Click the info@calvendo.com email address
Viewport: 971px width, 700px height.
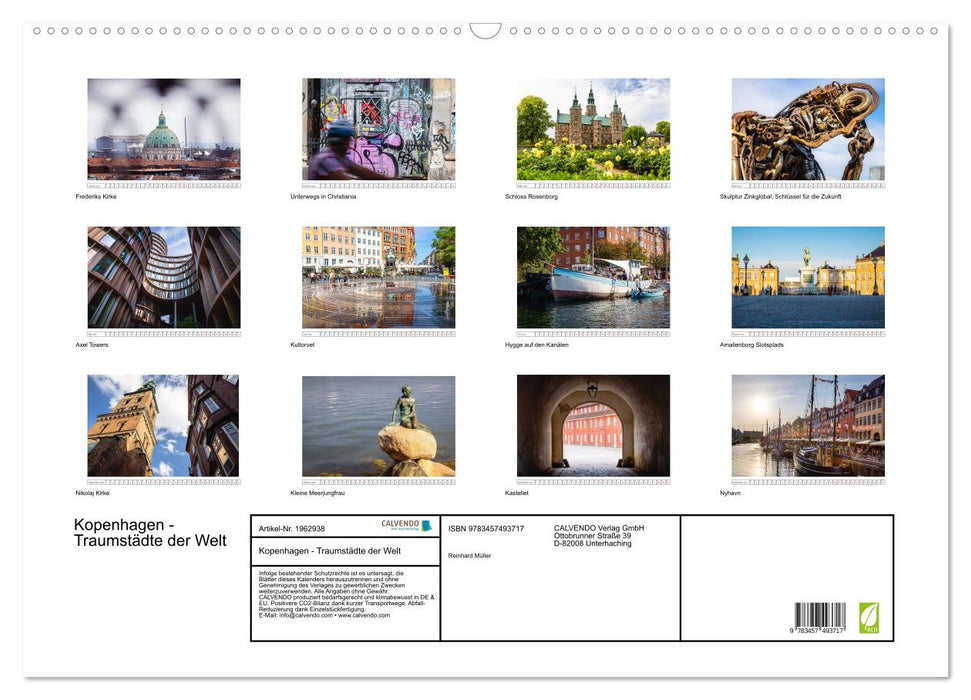coord(299,617)
